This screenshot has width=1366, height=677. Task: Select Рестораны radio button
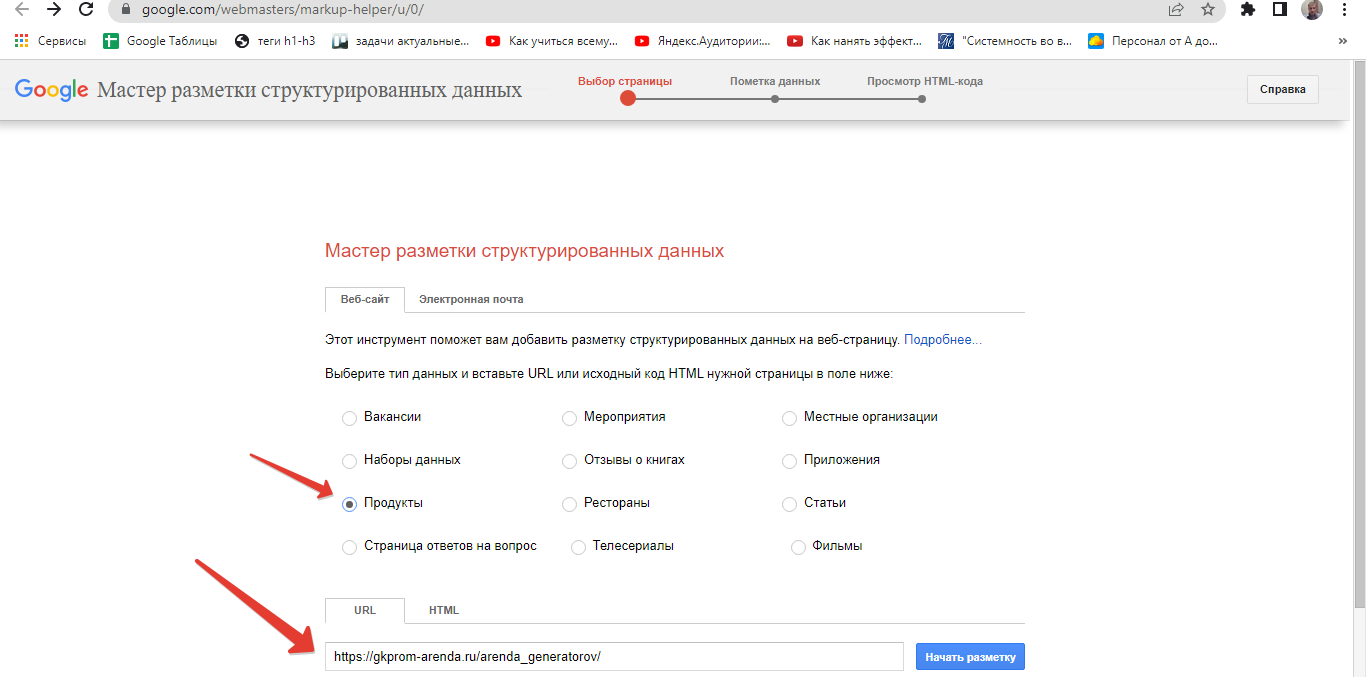point(569,504)
